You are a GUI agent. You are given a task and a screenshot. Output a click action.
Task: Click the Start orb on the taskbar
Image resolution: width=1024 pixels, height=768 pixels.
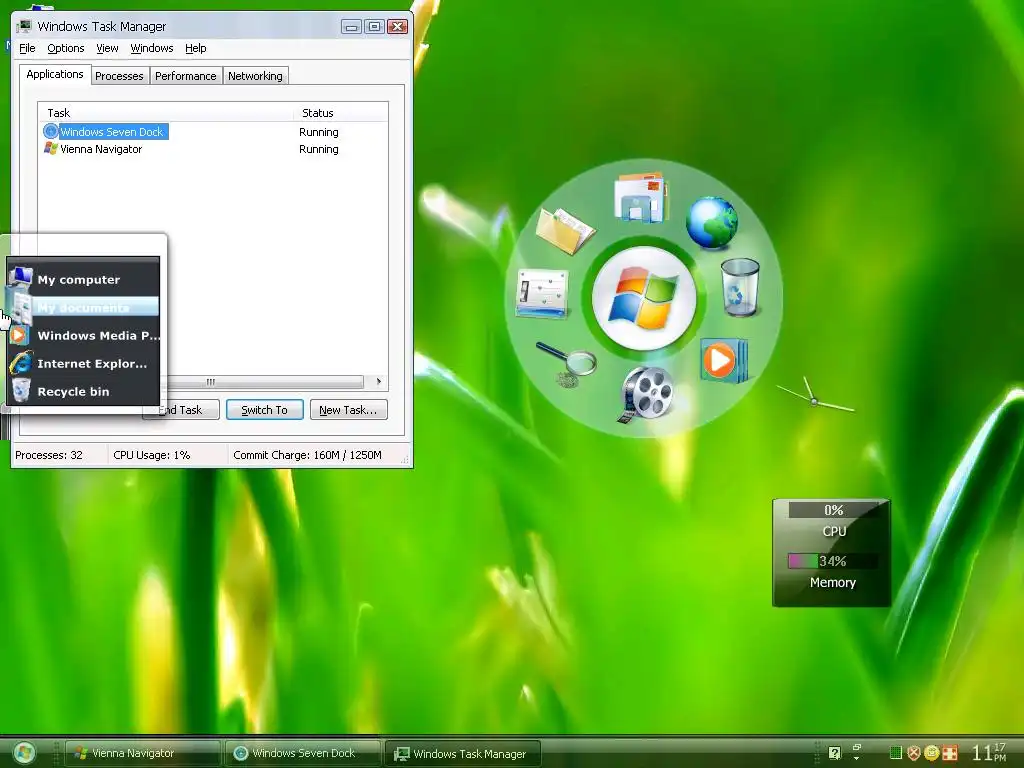pyautogui.click(x=25, y=753)
